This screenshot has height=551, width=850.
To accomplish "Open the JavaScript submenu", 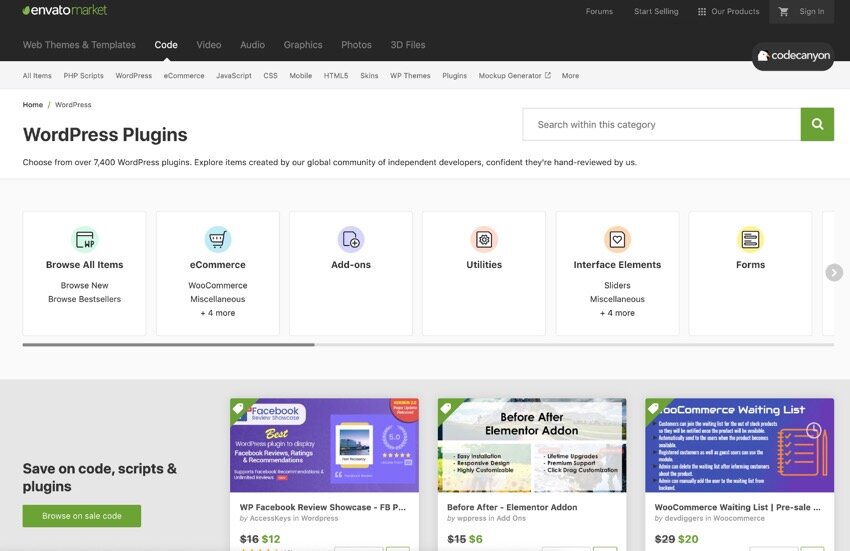I will coord(234,75).
